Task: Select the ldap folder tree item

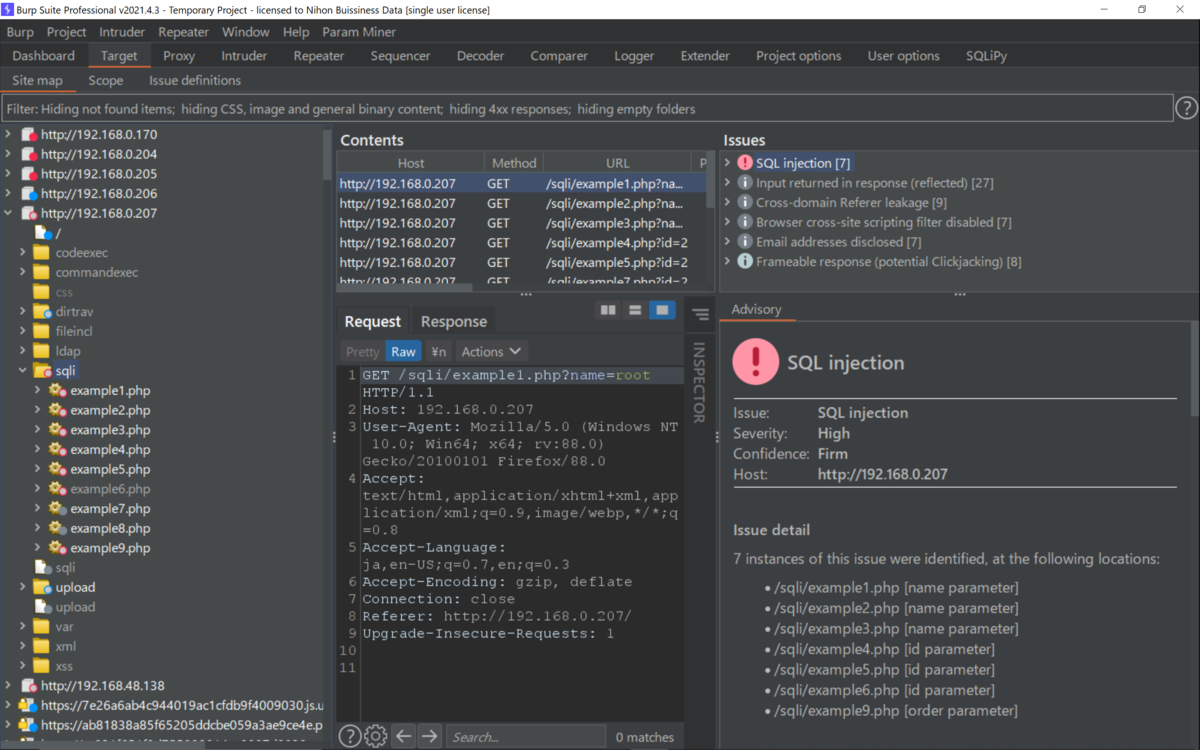Action: 68,351
